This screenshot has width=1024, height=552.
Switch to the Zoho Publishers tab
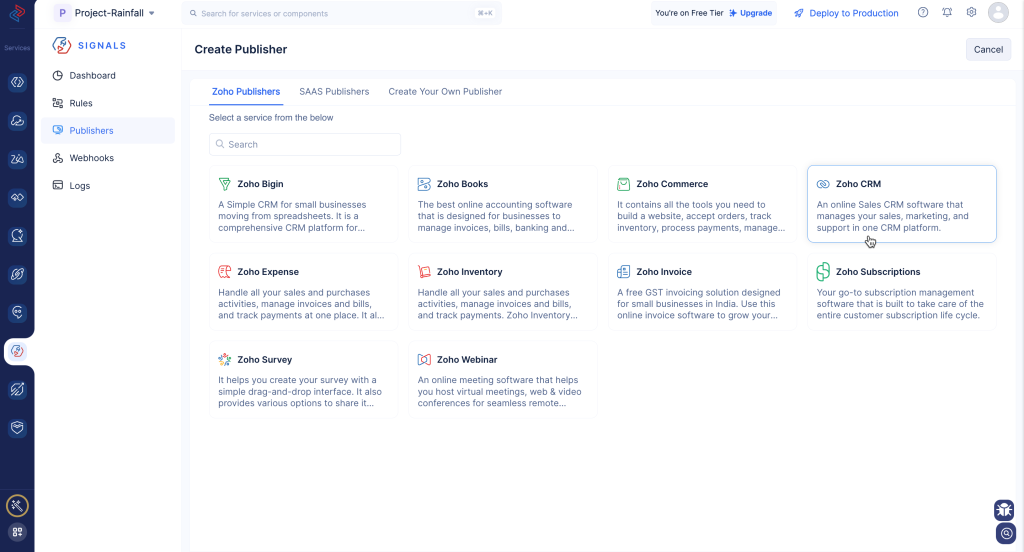coord(246,91)
